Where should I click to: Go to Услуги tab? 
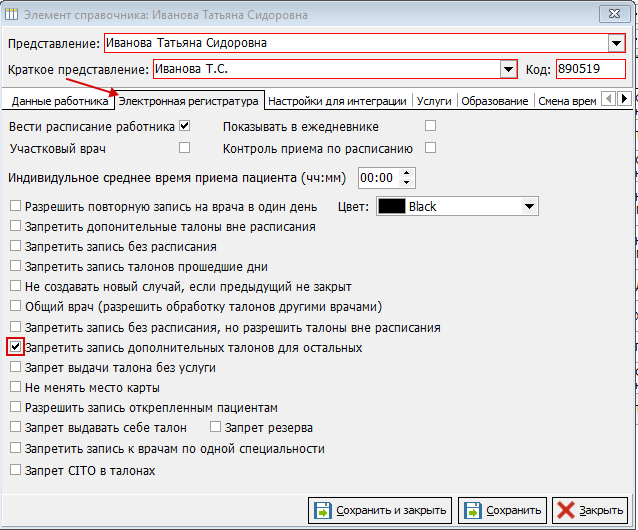(x=435, y=101)
